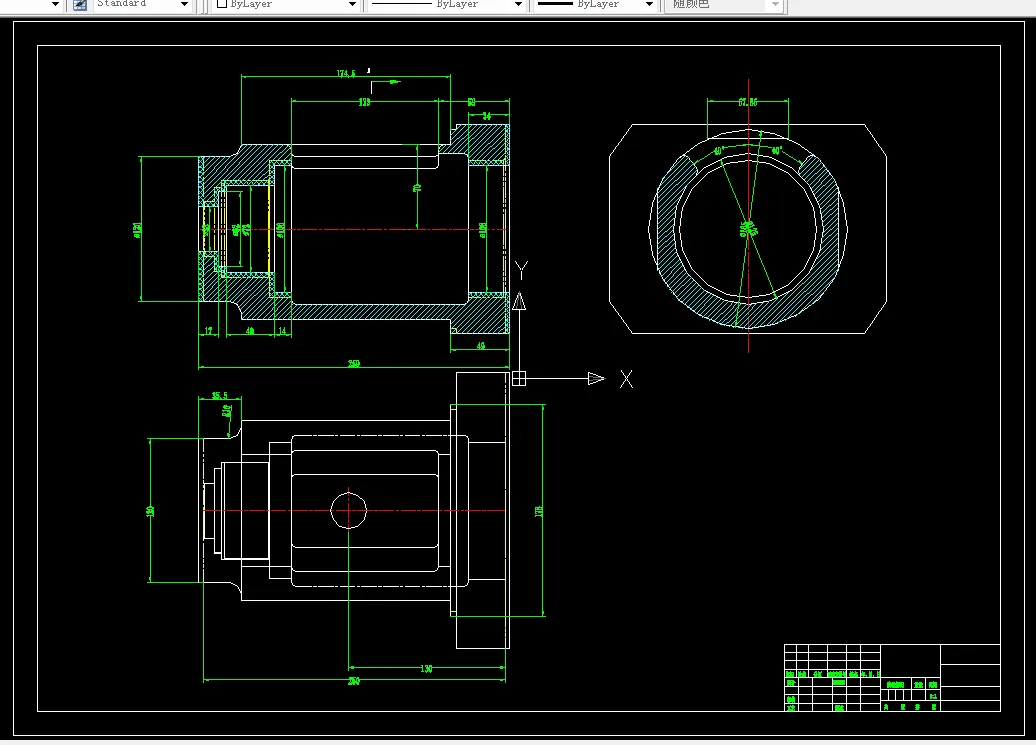Open the lineweight ByLayer dropdown arrow
Image resolution: width=1036 pixels, height=745 pixels.
point(649,5)
